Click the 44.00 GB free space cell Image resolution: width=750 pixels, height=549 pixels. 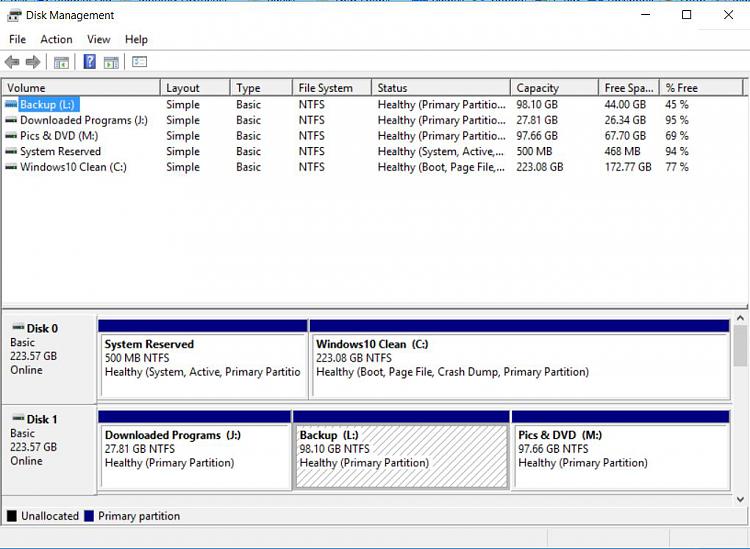click(625, 104)
